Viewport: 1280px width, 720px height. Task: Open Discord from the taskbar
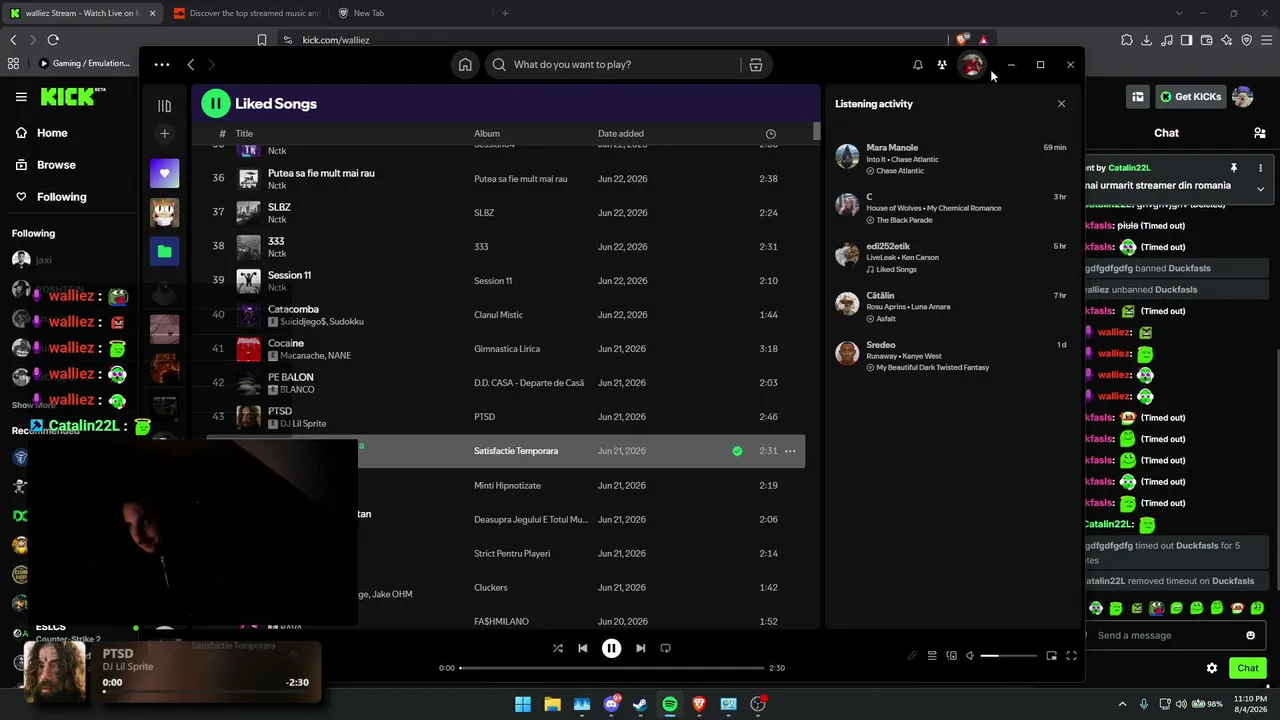(x=611, y=704)
